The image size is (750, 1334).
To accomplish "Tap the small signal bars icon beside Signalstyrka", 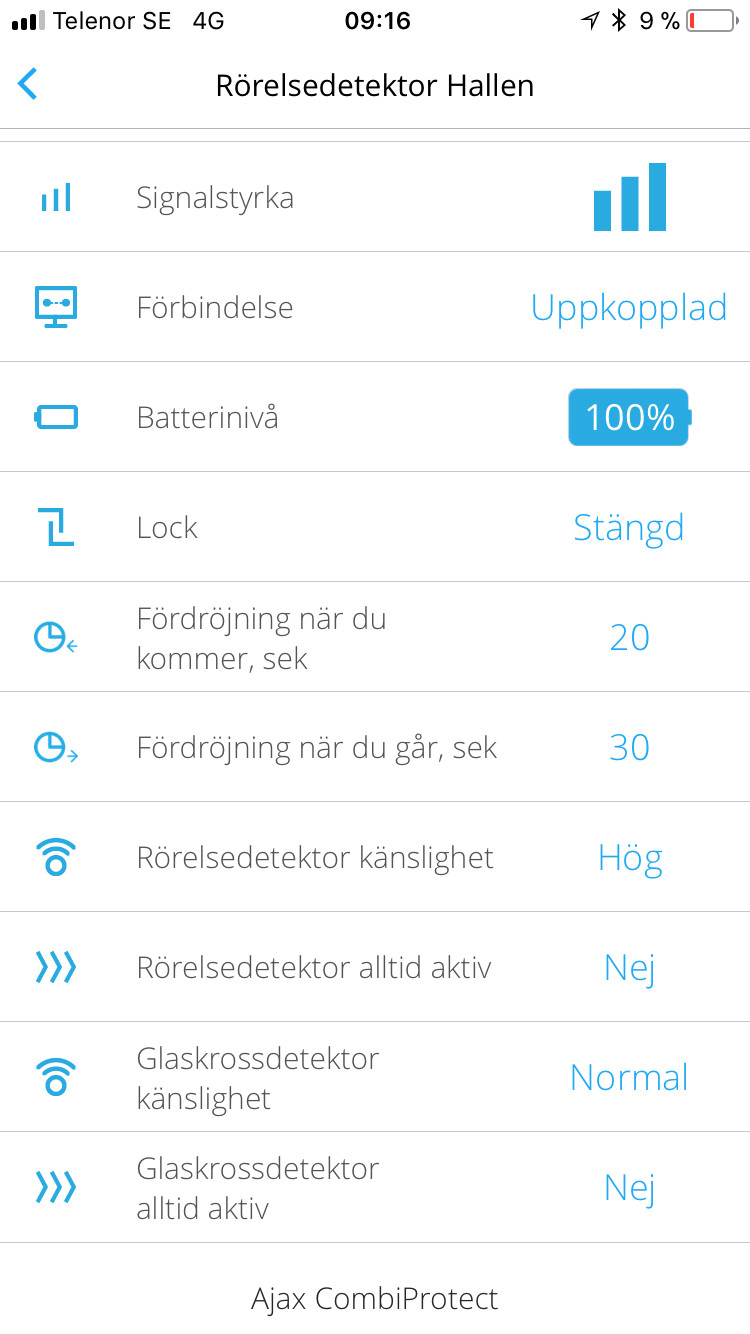I will point(56,197).
